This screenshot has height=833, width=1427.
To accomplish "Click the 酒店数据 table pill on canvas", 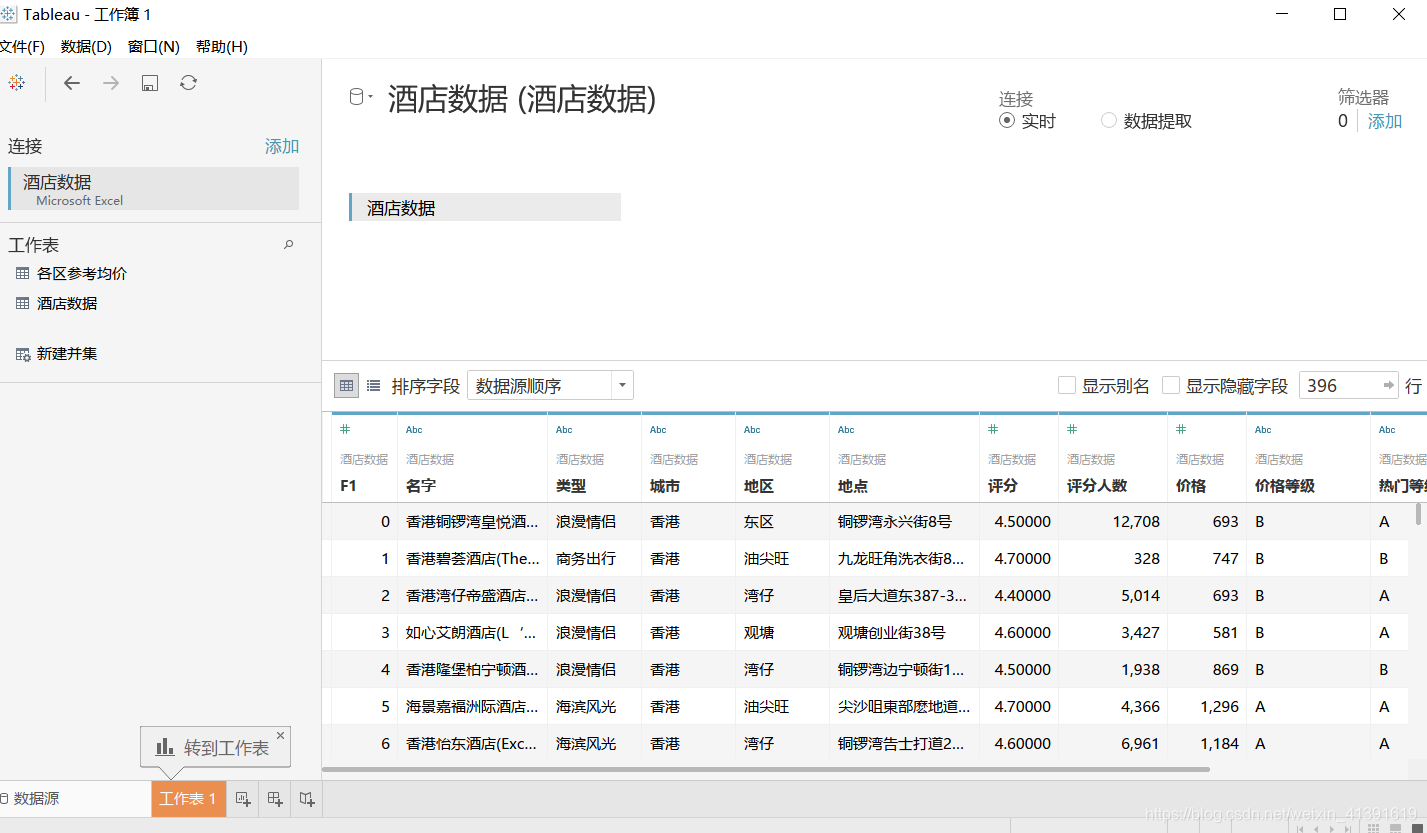I will coord(485,207).
